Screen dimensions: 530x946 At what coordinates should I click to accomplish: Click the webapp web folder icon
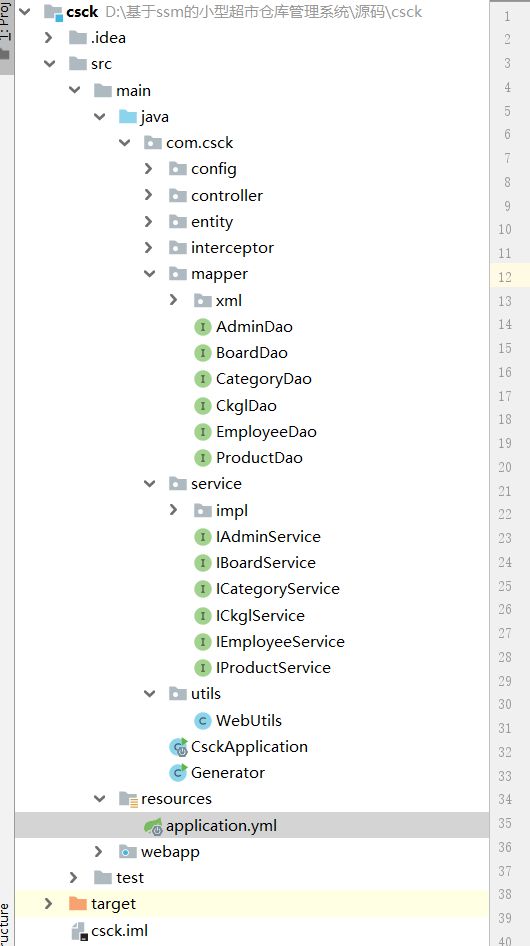pos(128,852)
